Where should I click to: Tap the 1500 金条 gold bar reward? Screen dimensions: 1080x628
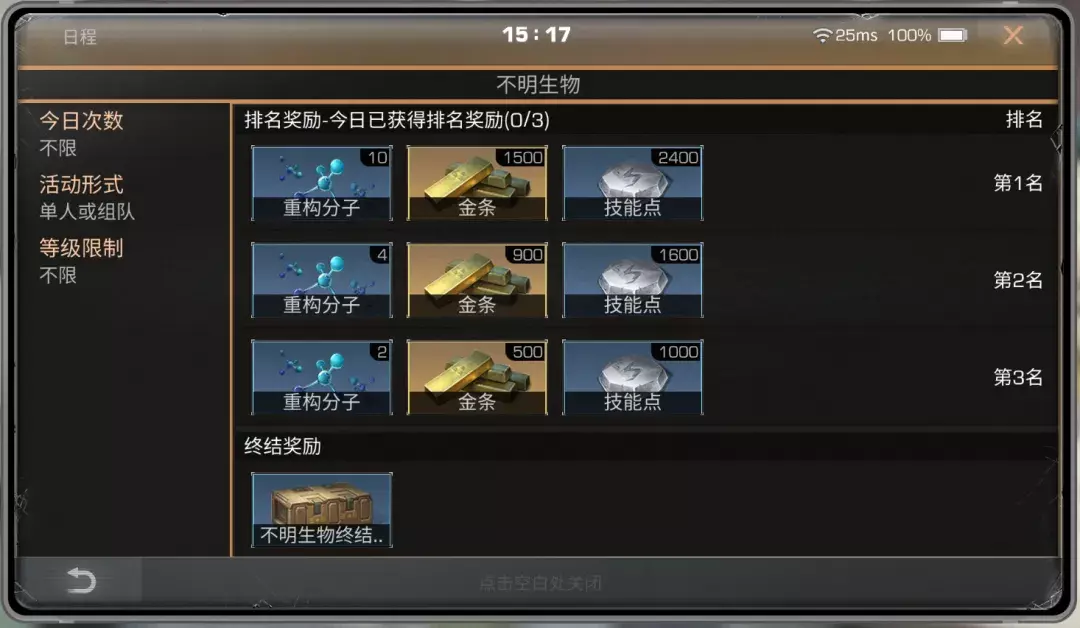point(477,183)
